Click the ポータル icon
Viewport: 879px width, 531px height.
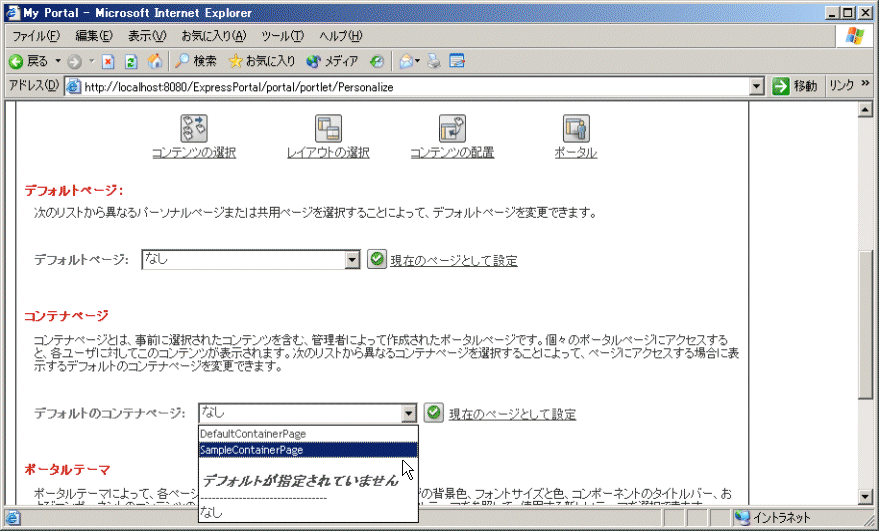pyautogui.click(x=576, y=128)
